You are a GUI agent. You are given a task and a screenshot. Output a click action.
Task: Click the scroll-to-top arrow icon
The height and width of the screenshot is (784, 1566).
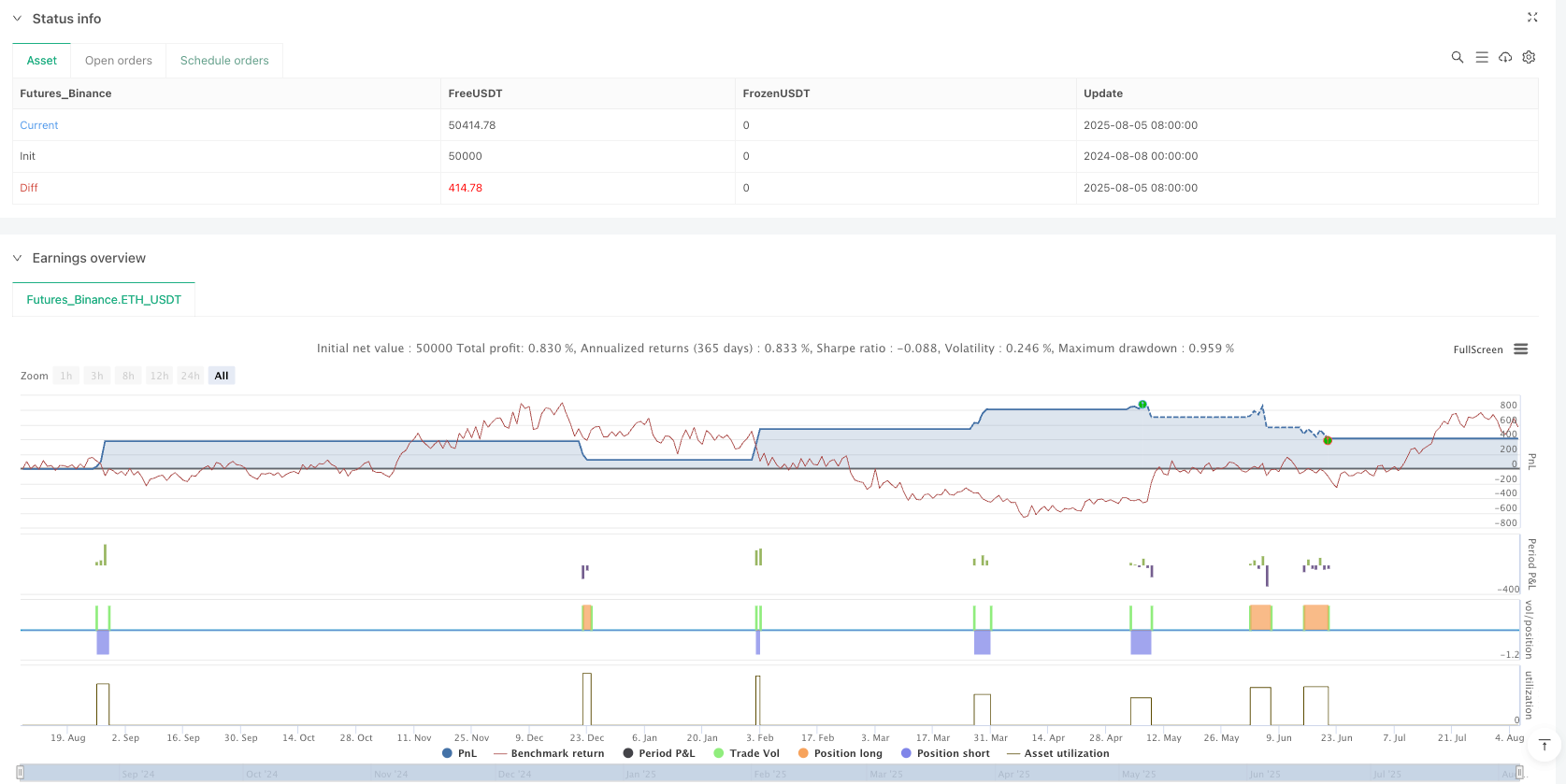point(1544,745)
